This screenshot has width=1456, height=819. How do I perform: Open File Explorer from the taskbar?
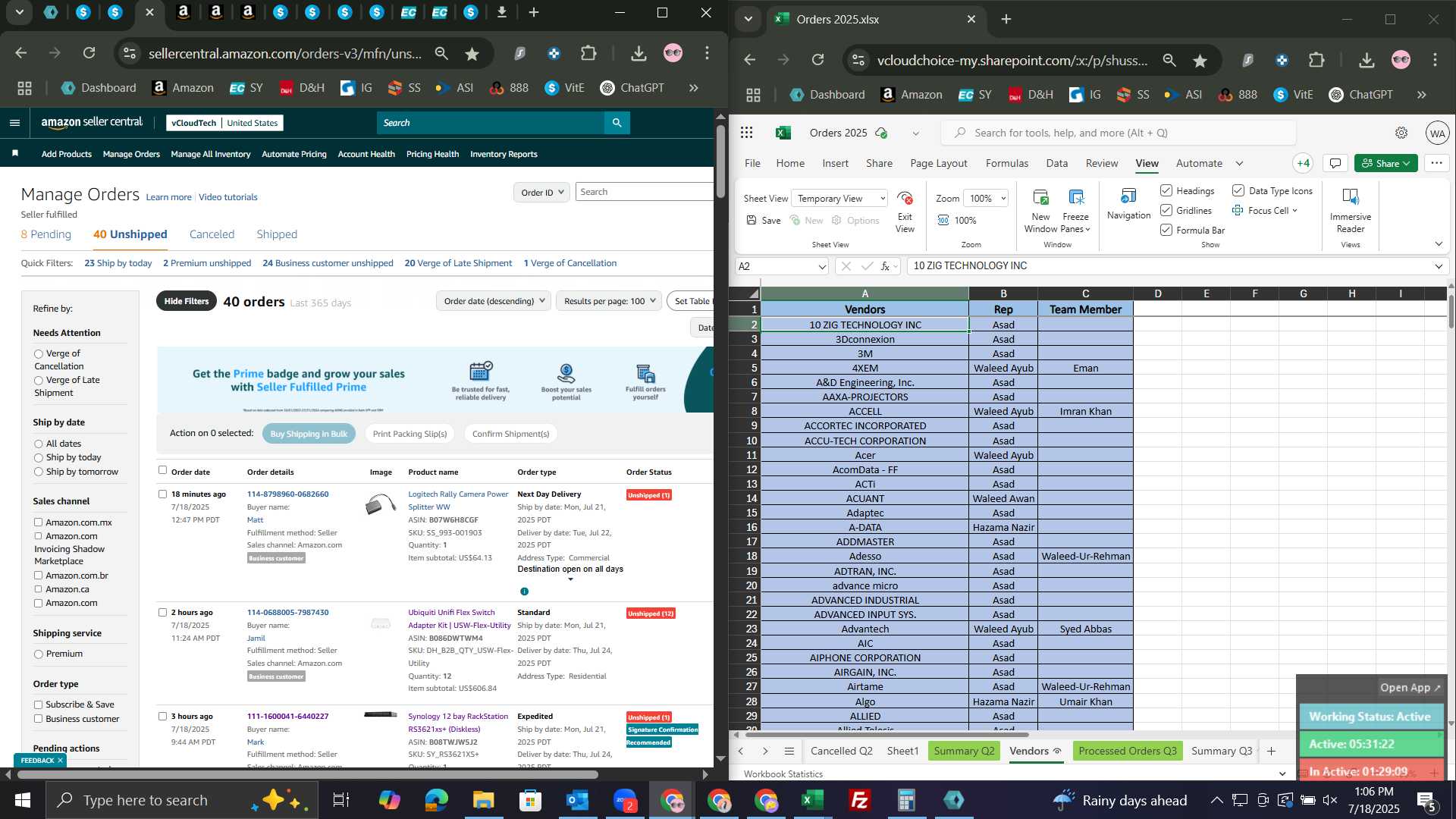(483, 800)
